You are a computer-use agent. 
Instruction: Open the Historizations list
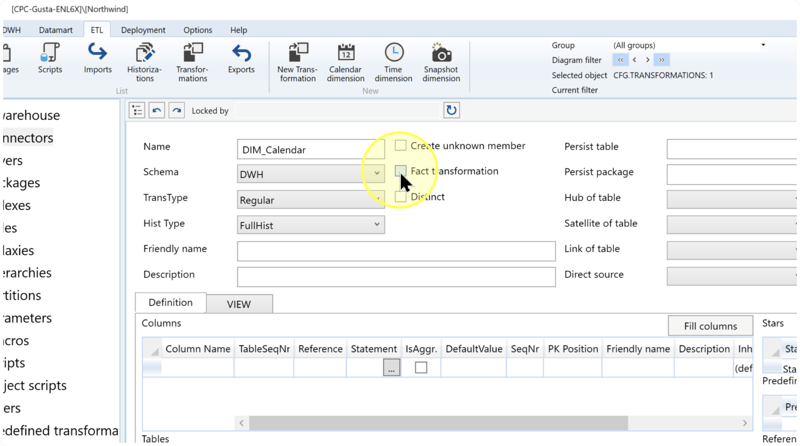coord(144,63)
